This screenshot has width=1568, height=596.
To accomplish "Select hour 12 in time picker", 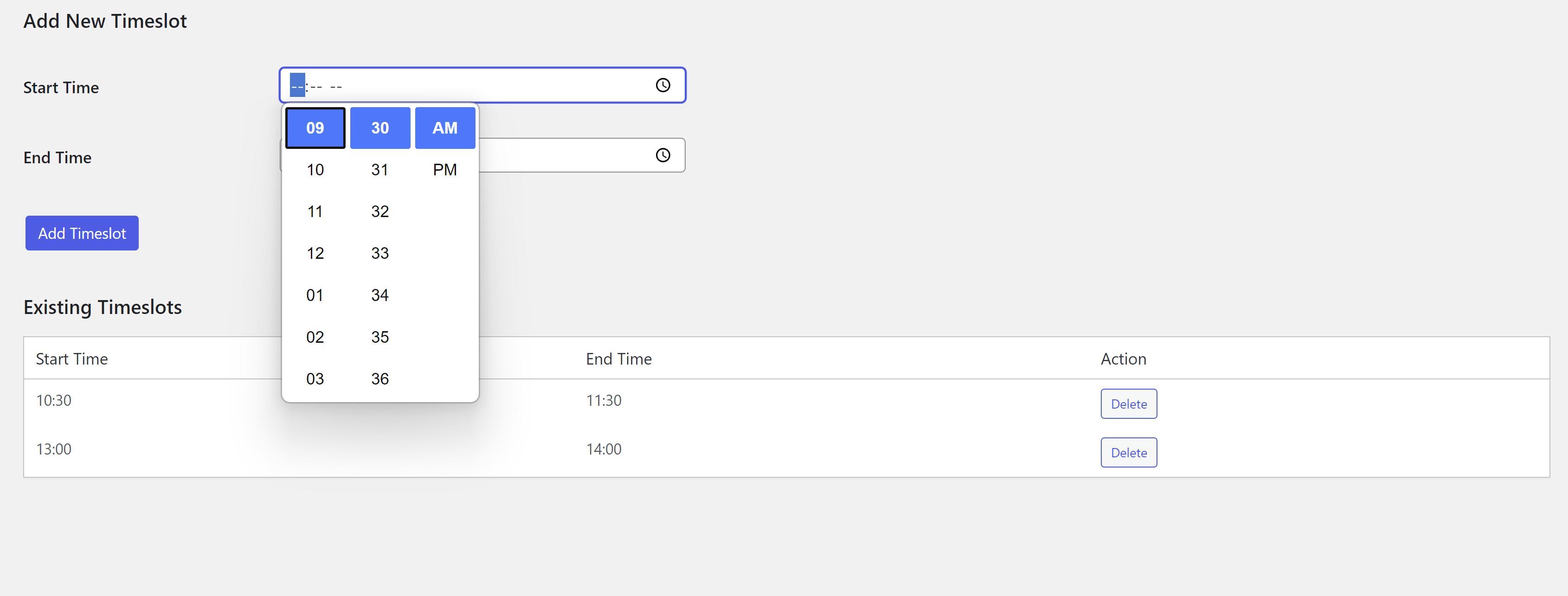I will point(315,253).
